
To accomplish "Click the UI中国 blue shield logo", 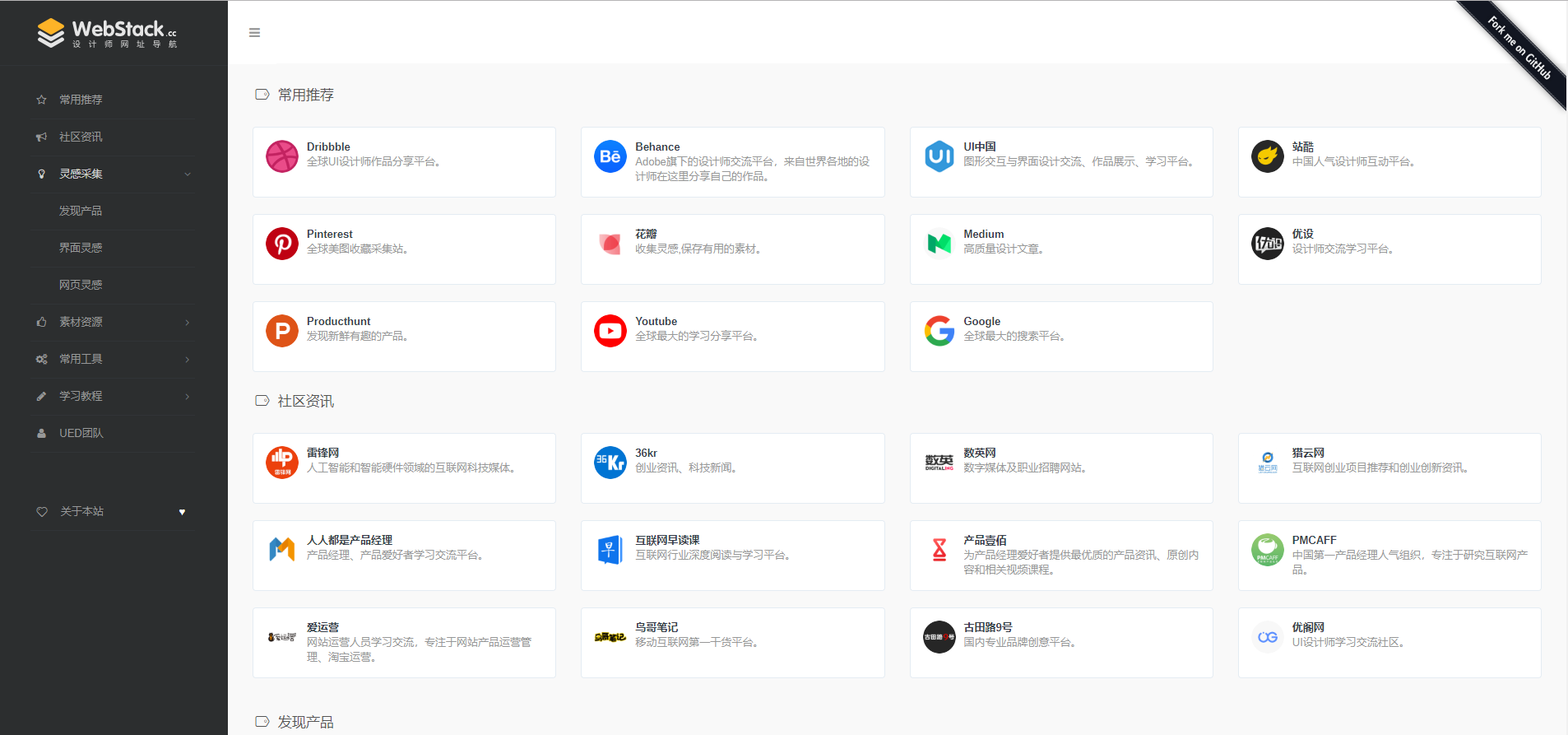I will pyautogui.click(x=939, y=156).
